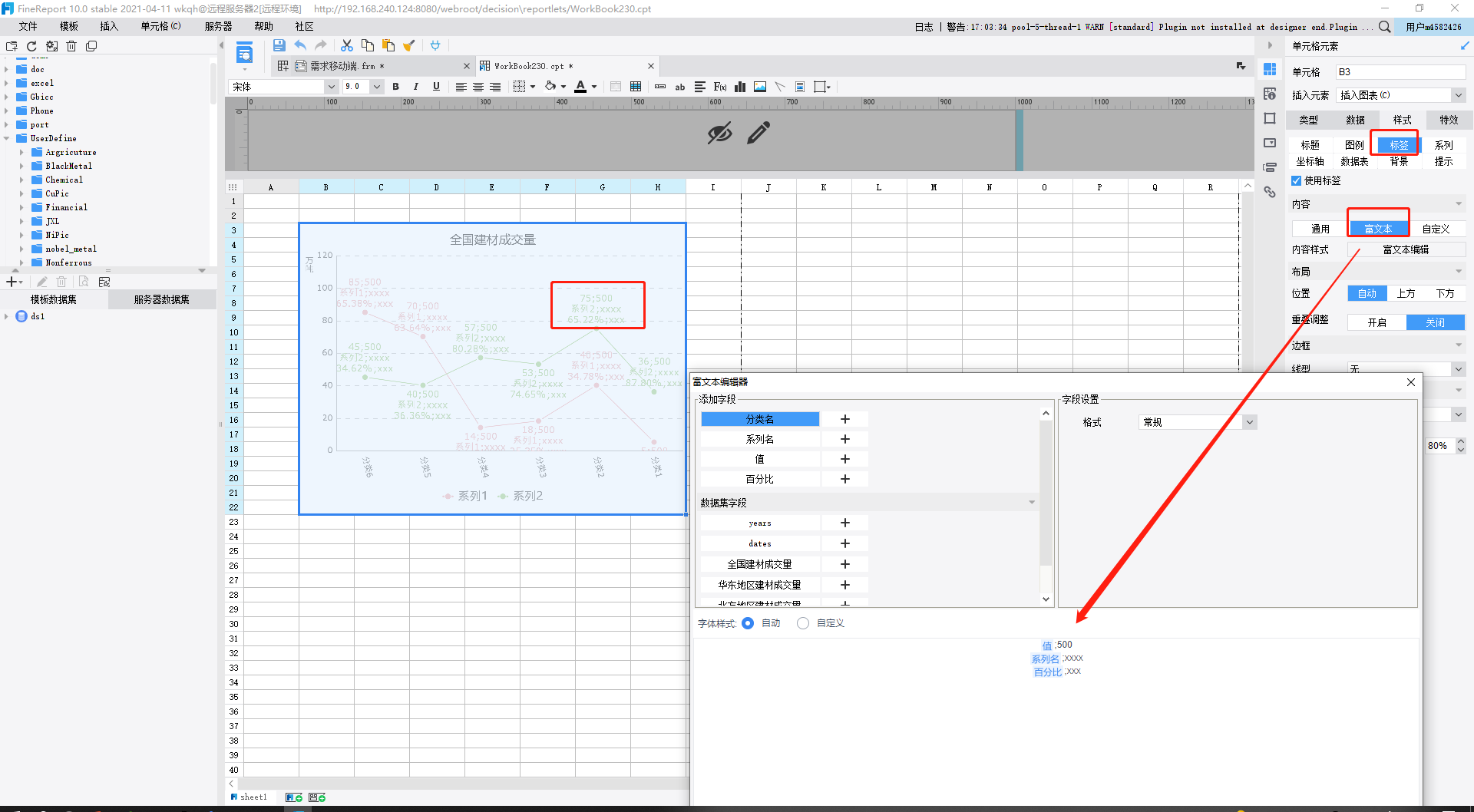
Task: Click the Insert Image icon
Action: (x=760, y=87)
